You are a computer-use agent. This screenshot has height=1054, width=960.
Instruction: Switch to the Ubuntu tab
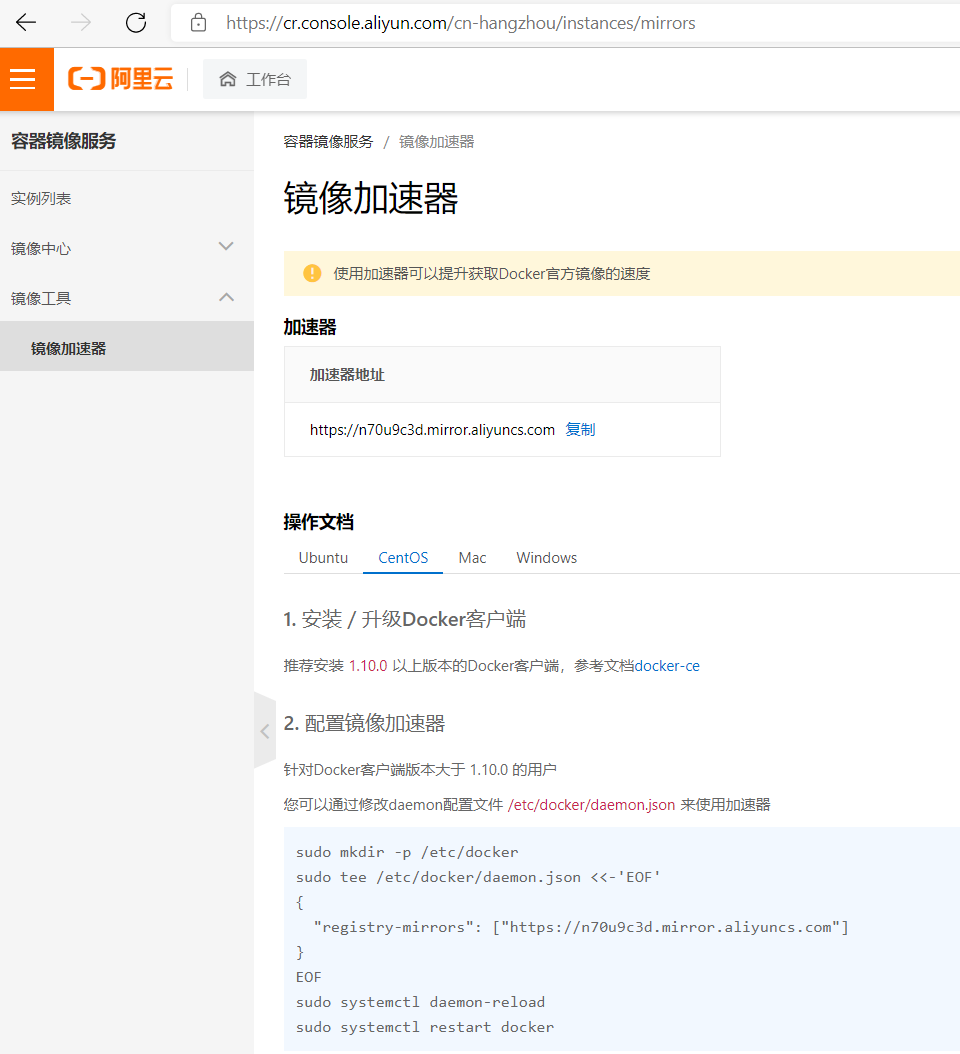click(x=323, y=558)
